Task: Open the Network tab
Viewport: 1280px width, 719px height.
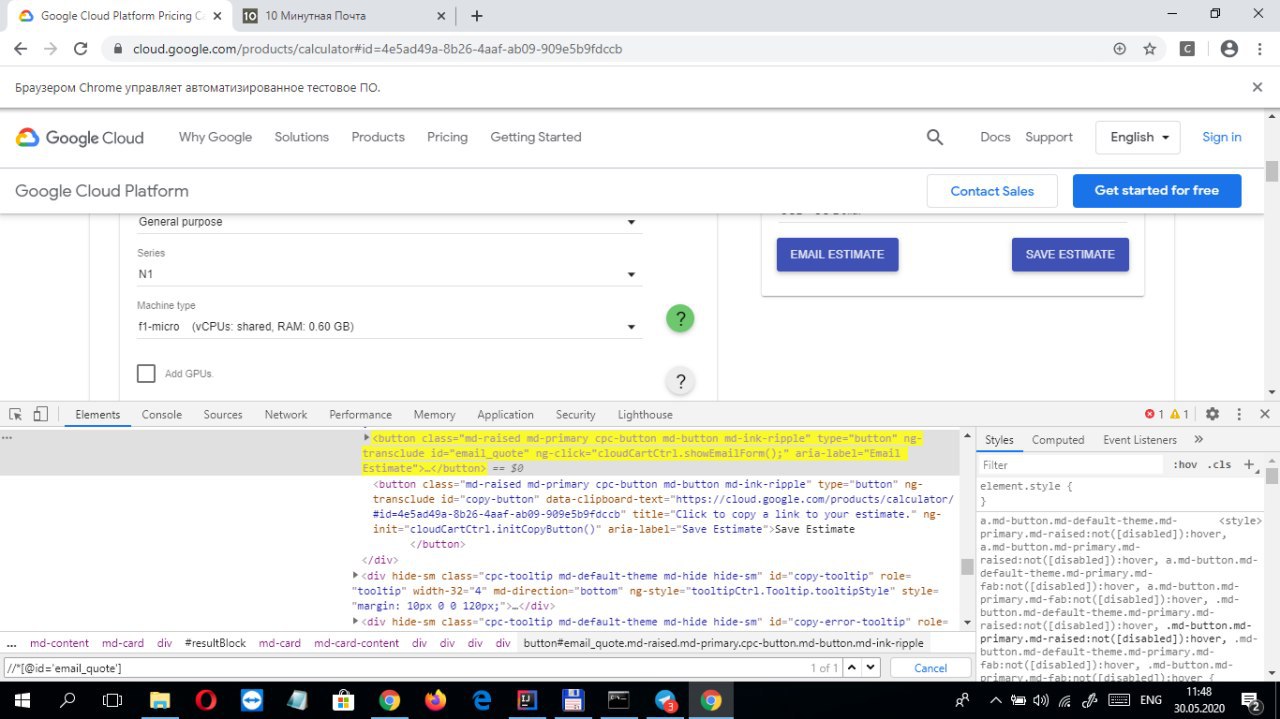Action: pos(286,414)
